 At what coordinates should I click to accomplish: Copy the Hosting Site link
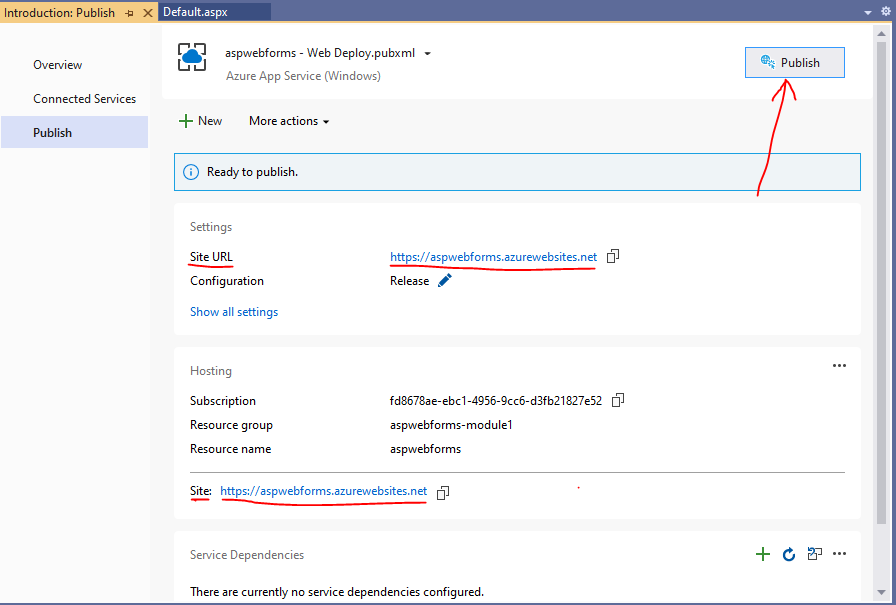coord(443,492)
